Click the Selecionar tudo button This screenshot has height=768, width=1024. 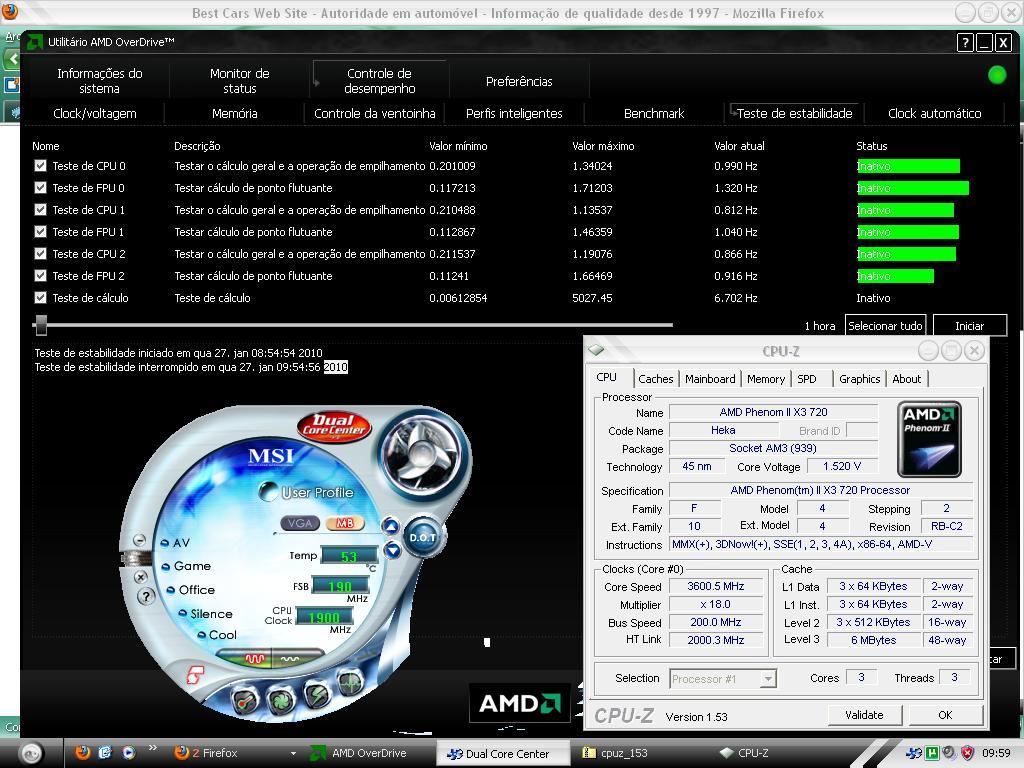point(885,326)
